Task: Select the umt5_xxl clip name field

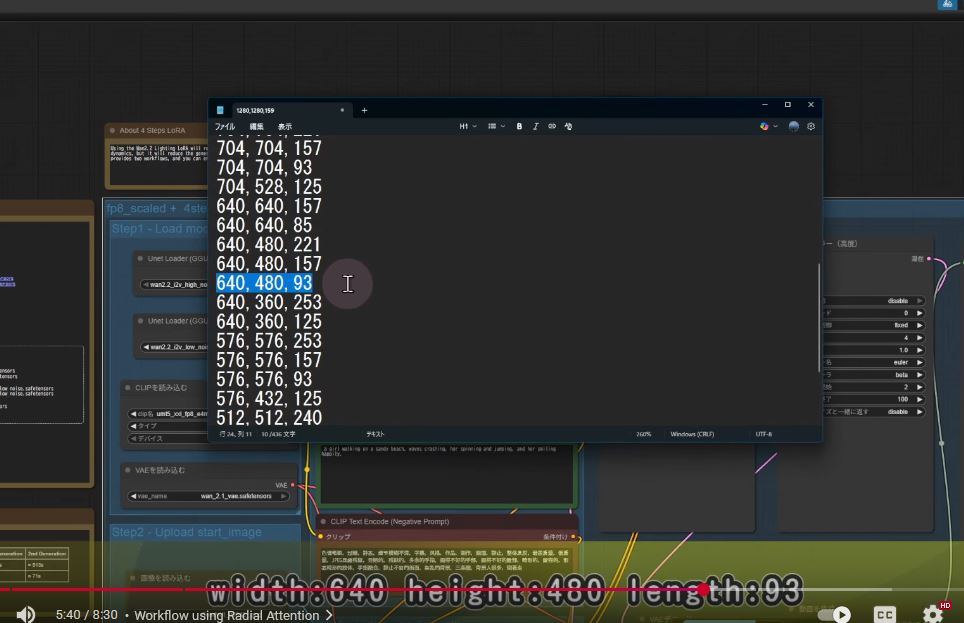Action: click(168, 414)
